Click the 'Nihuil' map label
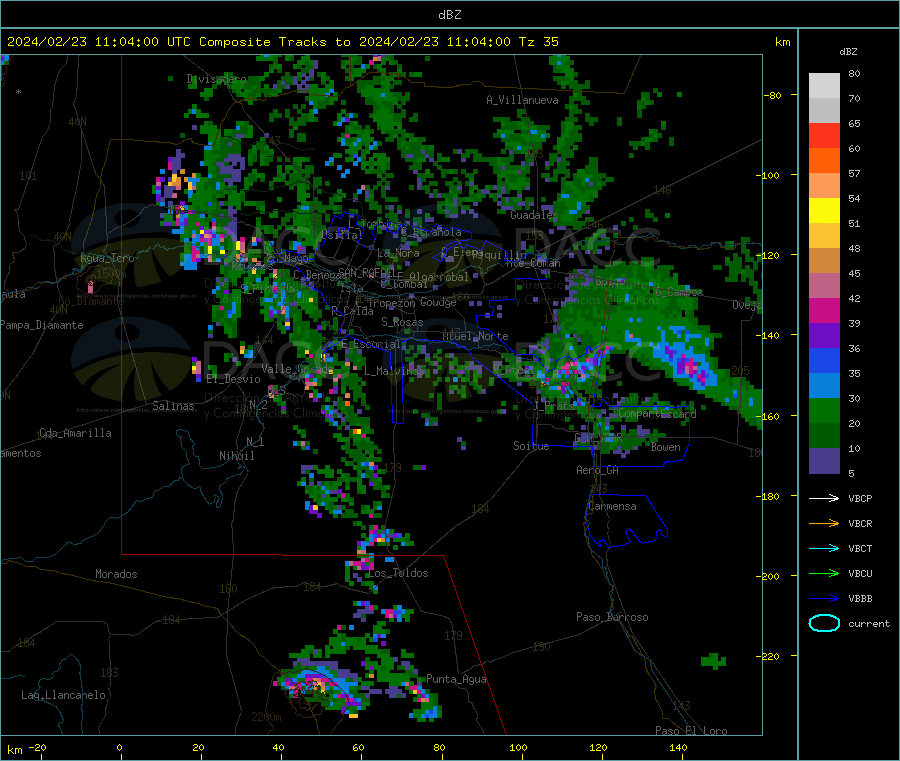The height and width of the screenshot is (761, 900). coord(236,456)
